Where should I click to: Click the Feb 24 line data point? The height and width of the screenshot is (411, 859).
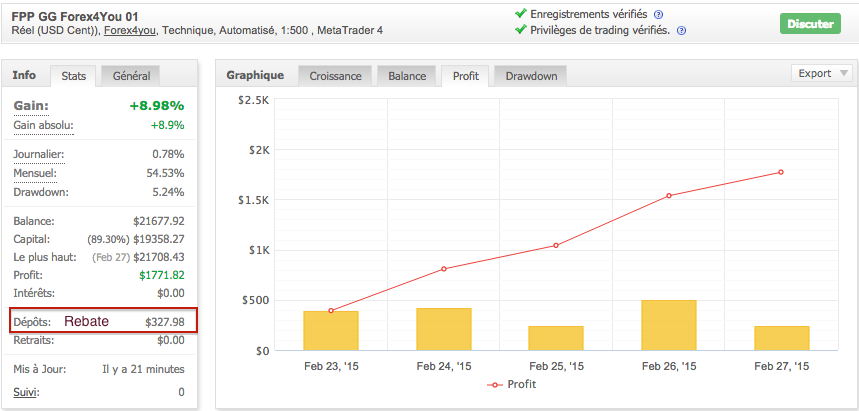tap(443, 269)
